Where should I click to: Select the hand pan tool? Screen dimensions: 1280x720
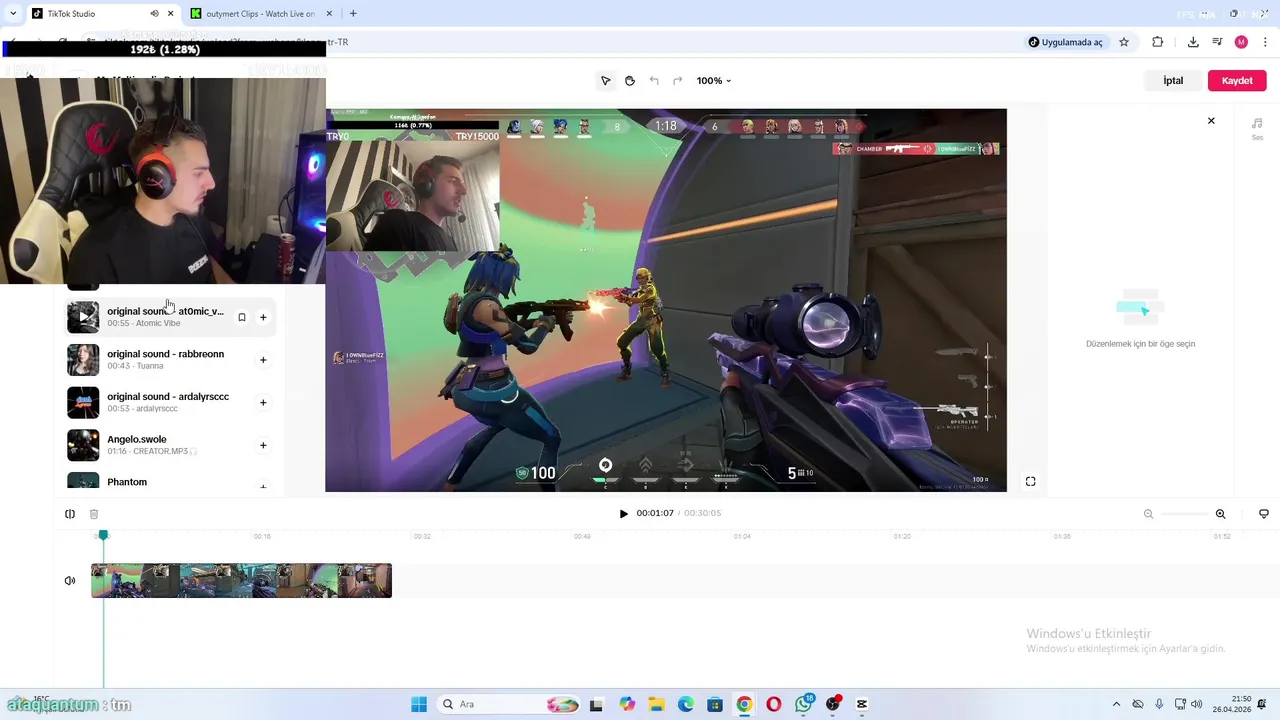(630, 81)
